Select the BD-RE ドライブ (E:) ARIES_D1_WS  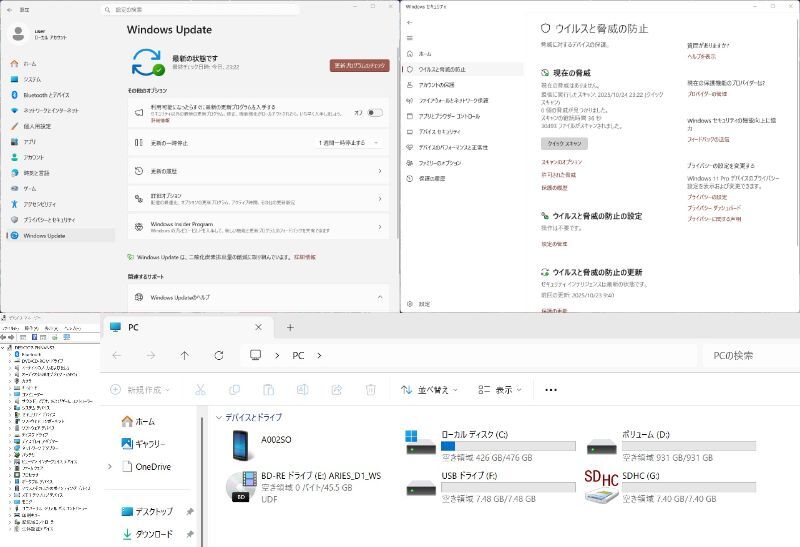click(x=304, y=487)
